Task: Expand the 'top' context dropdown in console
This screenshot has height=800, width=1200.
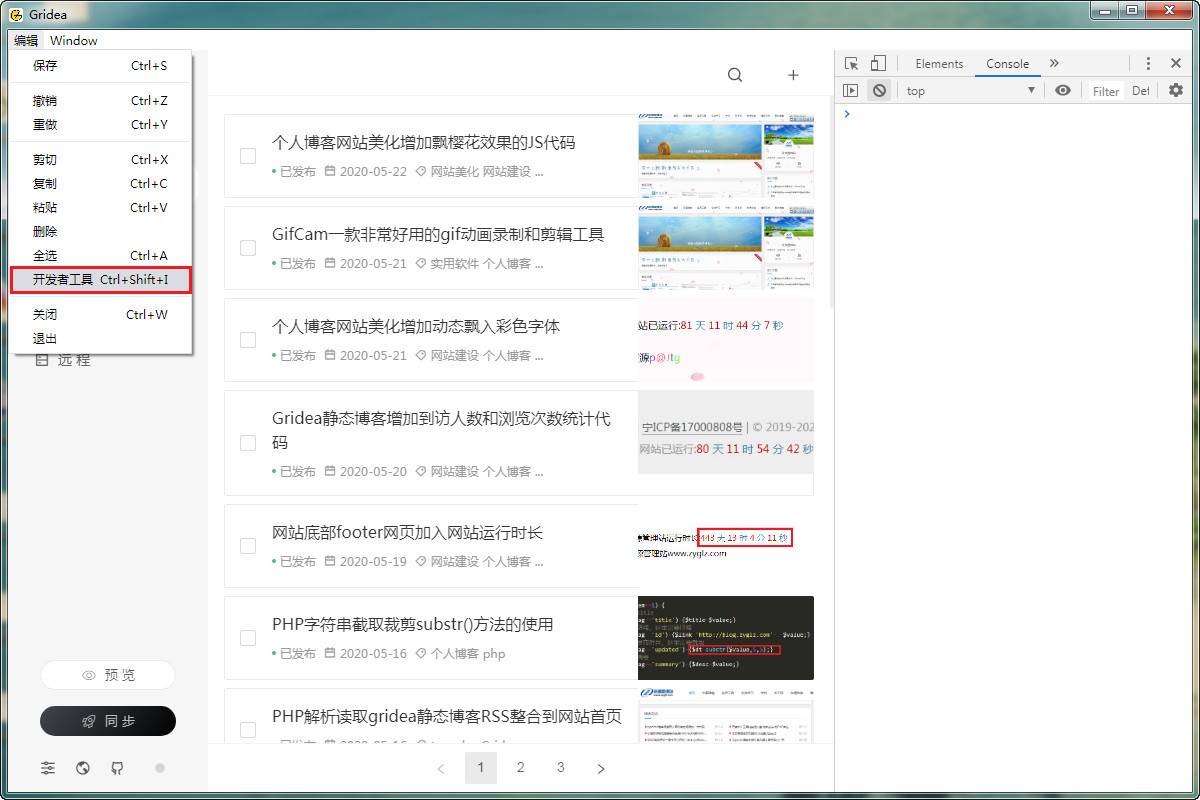Action: coord(970,90)
